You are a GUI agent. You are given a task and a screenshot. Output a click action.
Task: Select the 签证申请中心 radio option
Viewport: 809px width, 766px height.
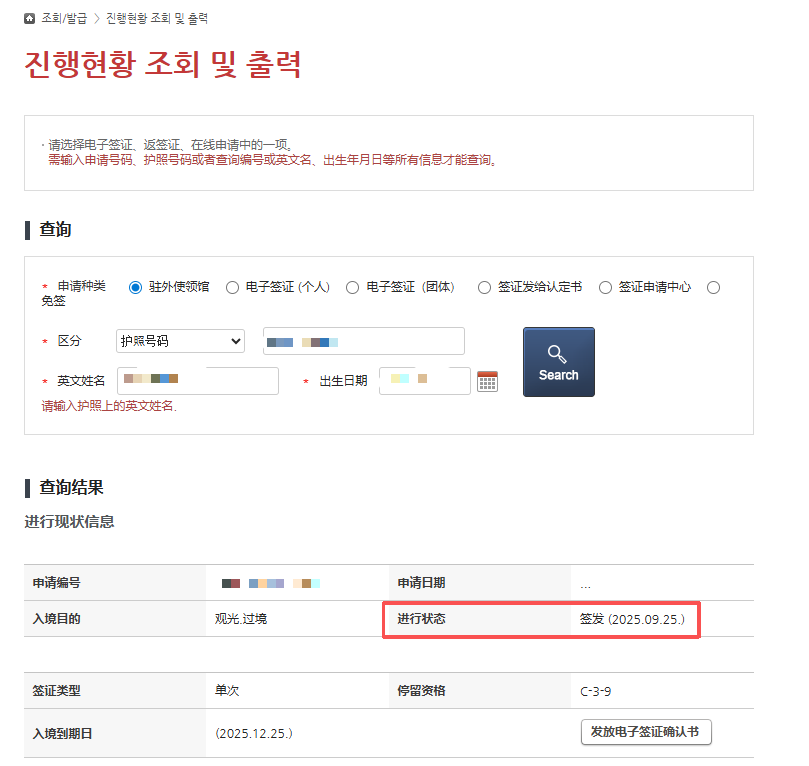point(605,287)
